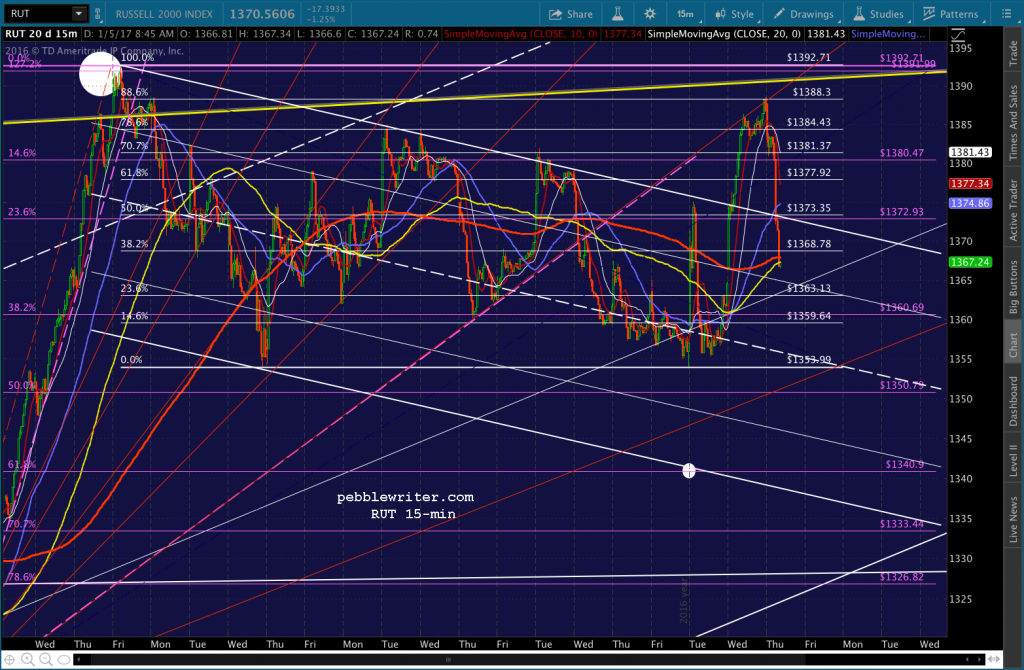Click the expand time axis arrows icon
Viewport: 1024px width, 670px height.
click(x=994, y=660)
